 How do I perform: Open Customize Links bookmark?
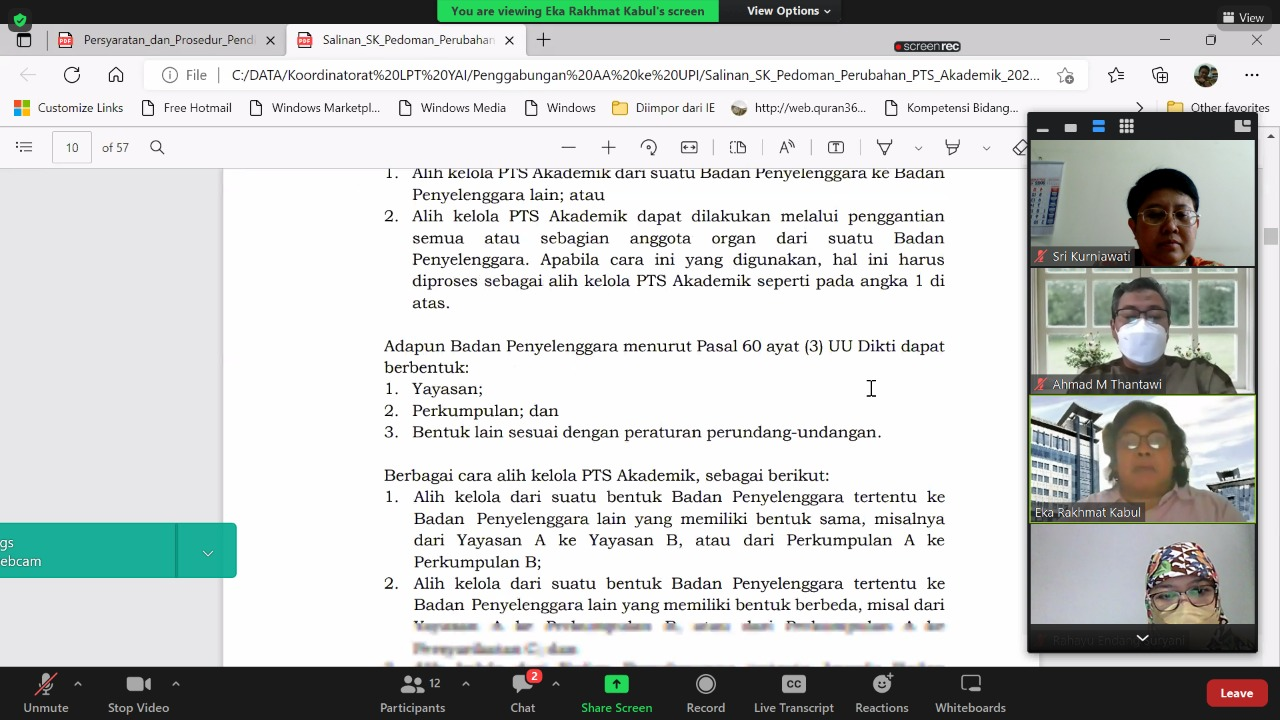[69, 108]
